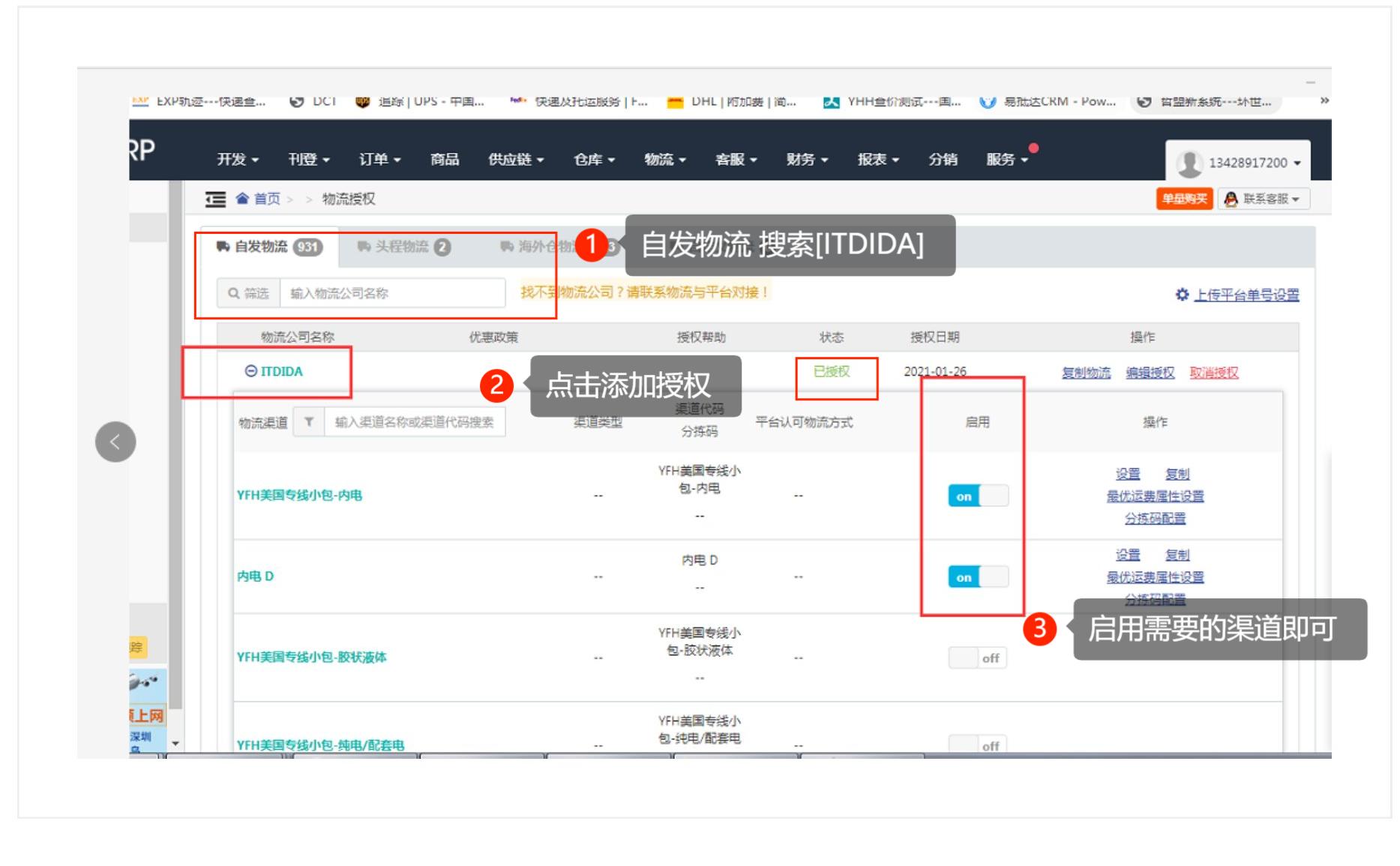
Task: Open the 易批达CRM bookmark icon
Action: 988,101
